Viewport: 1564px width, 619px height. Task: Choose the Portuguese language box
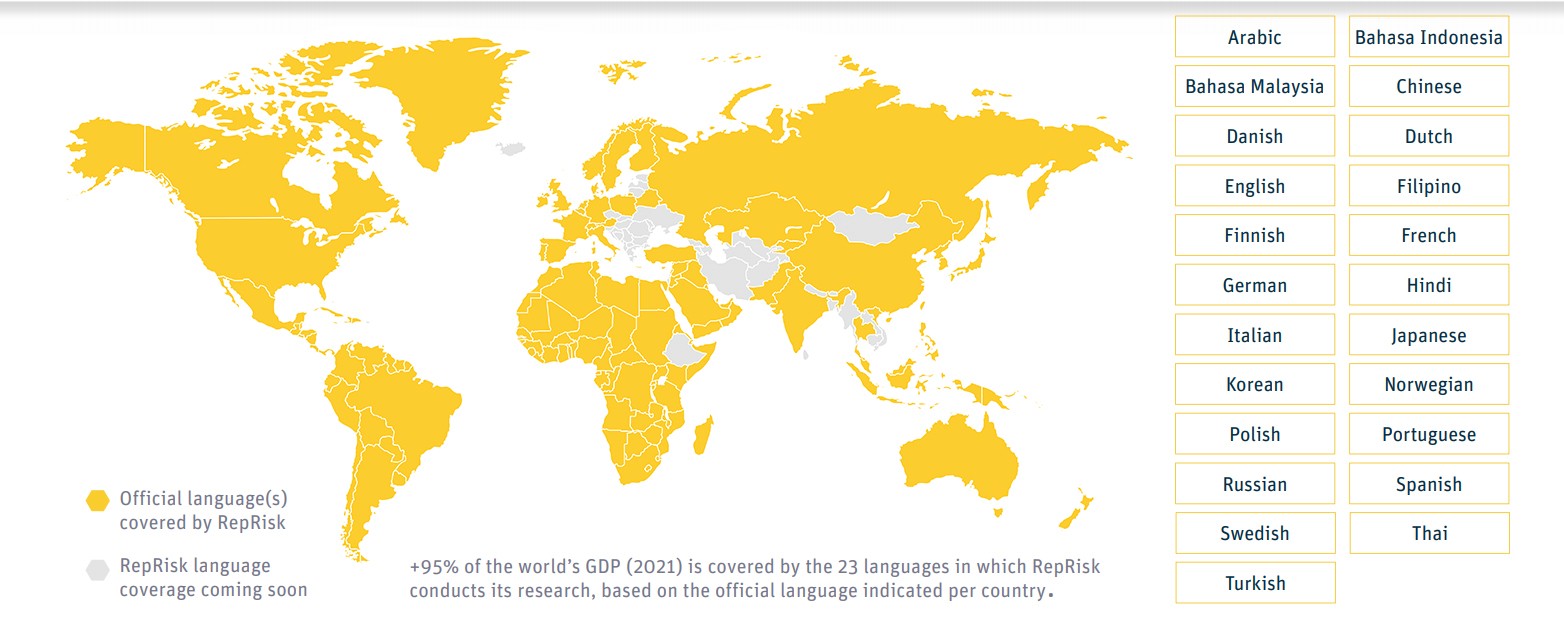(x=1428, y=434)
